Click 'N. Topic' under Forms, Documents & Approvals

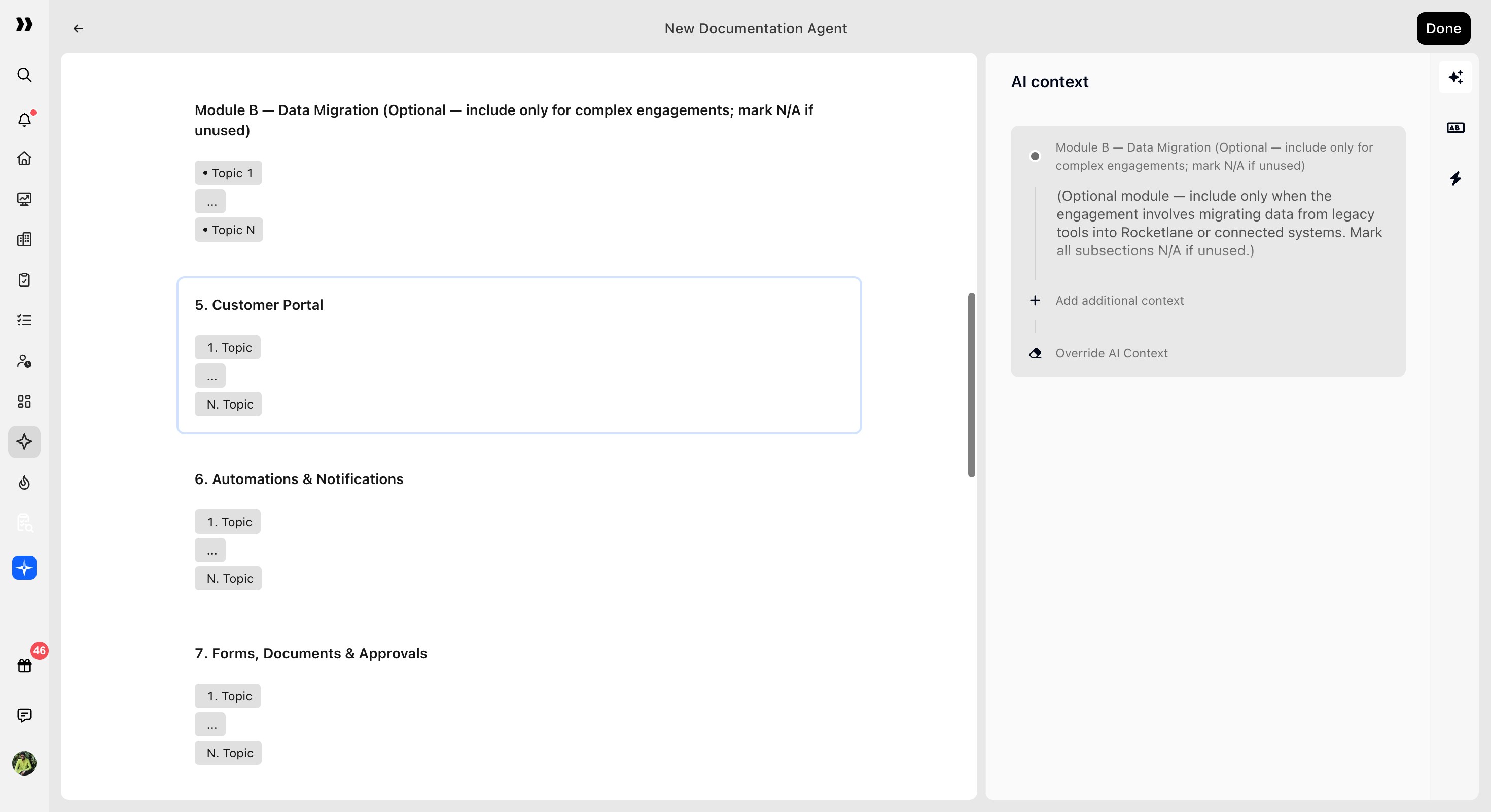[x=228, y=753]
